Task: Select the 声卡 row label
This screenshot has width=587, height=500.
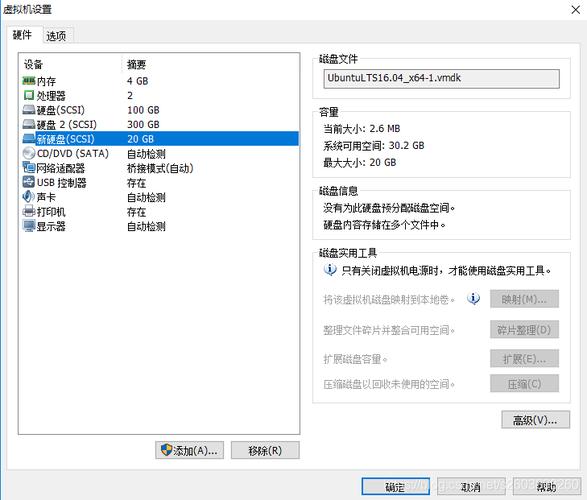Action: 46,197
